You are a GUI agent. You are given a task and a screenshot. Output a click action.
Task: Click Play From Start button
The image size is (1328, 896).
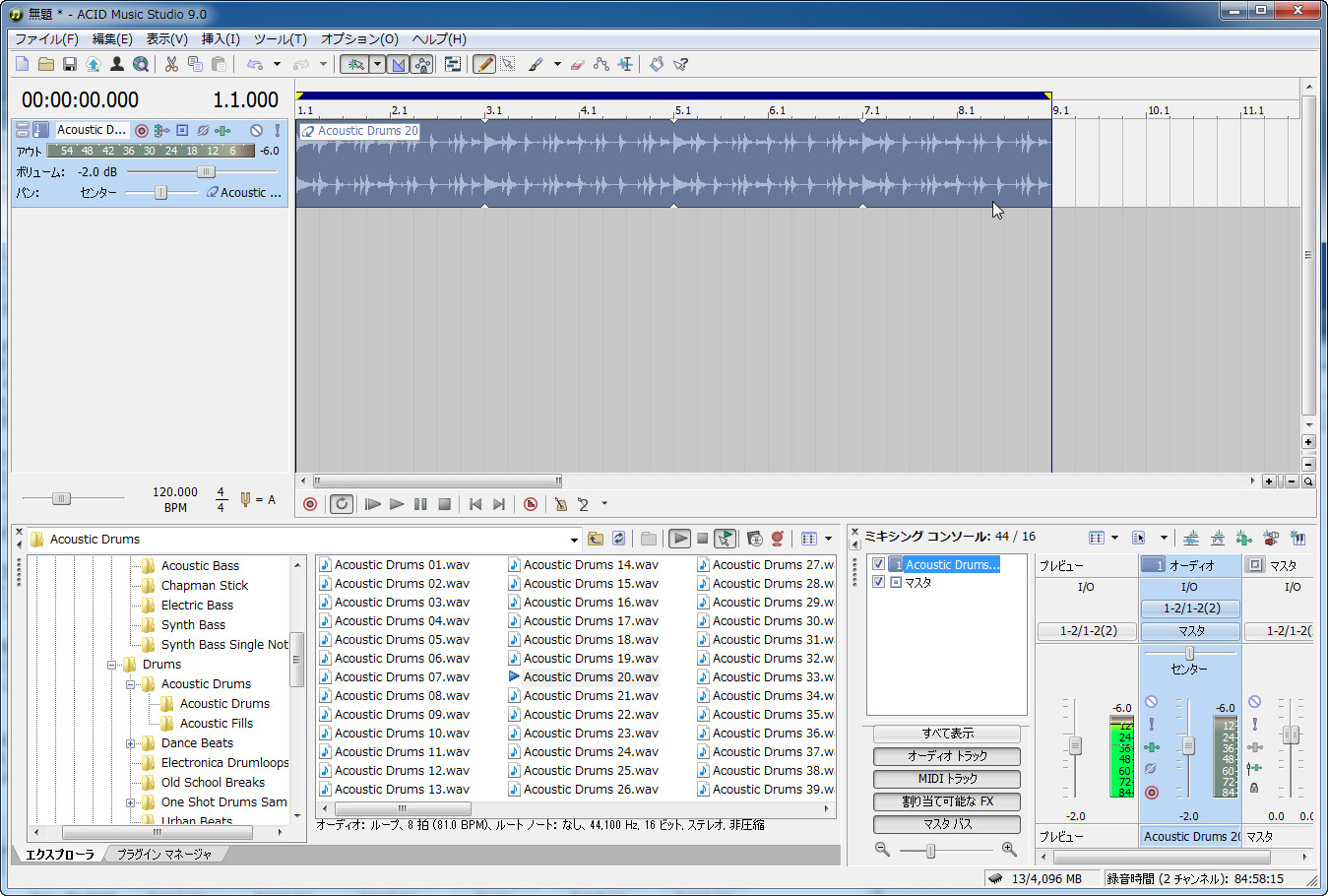click(373, 504)
